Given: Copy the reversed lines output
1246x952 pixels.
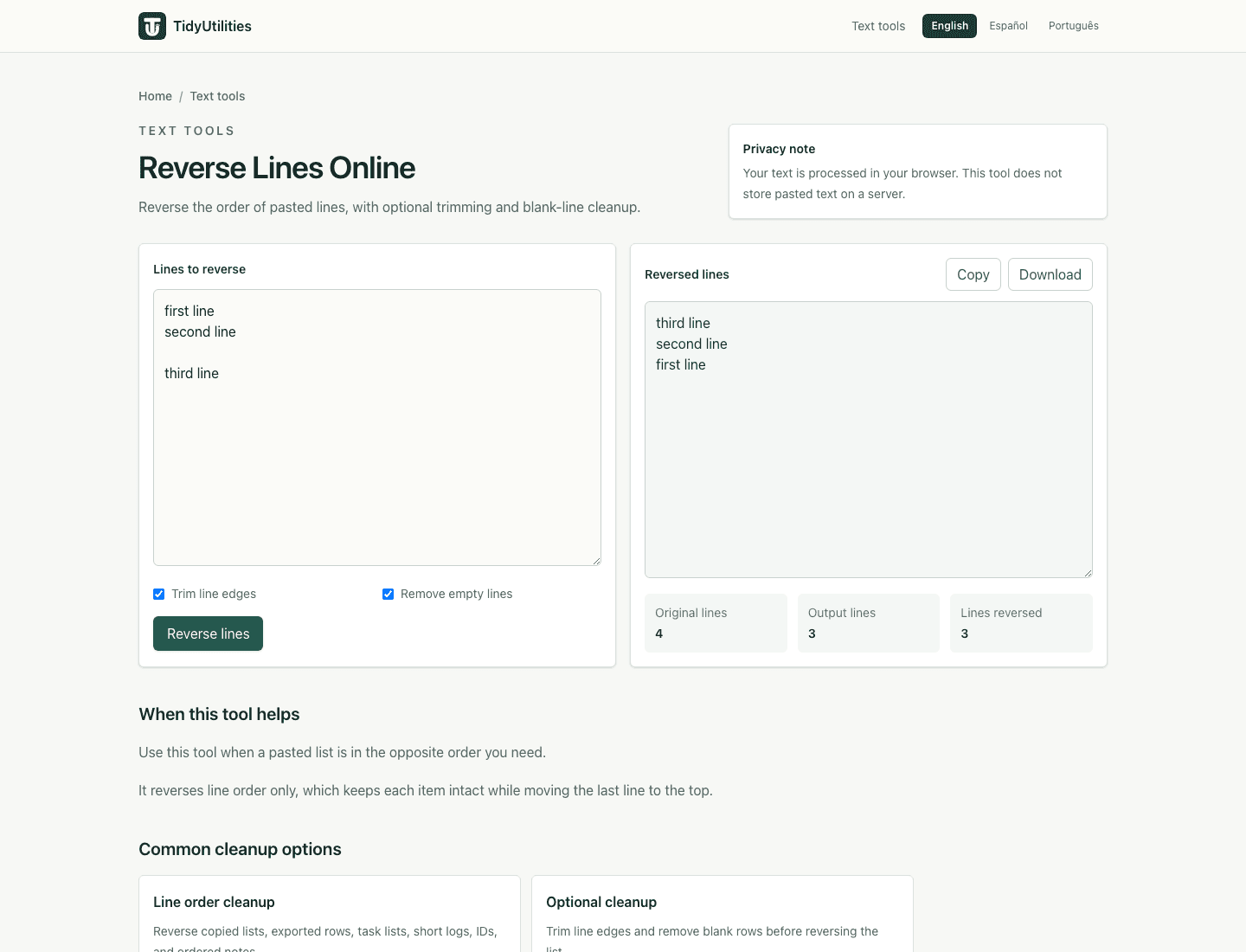Looking at the screenshot, I should pyautogui.click(x=973, y=274).
